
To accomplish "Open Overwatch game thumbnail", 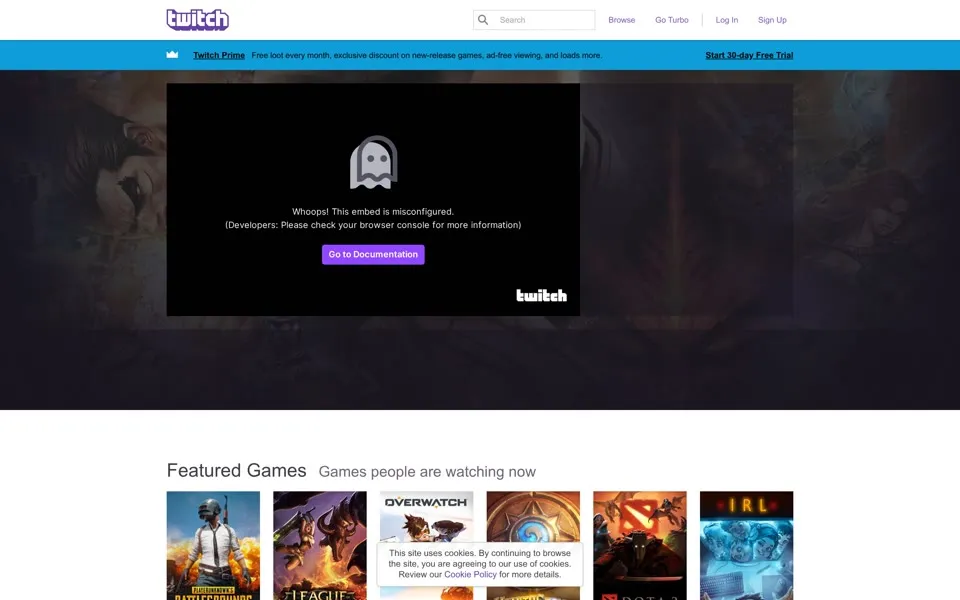I will coord(426,516).
